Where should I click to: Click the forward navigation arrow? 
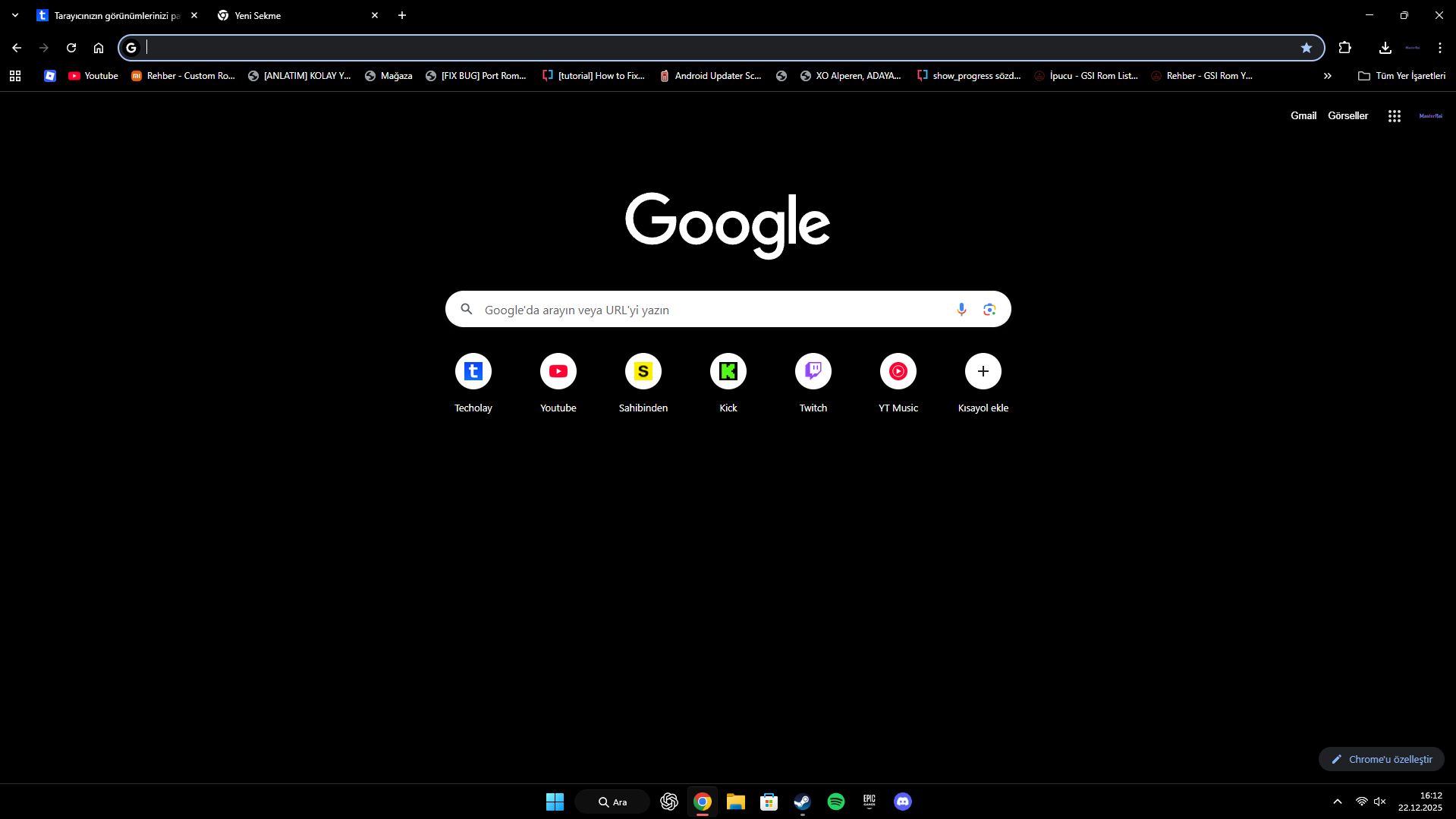(x=44, y=48)
